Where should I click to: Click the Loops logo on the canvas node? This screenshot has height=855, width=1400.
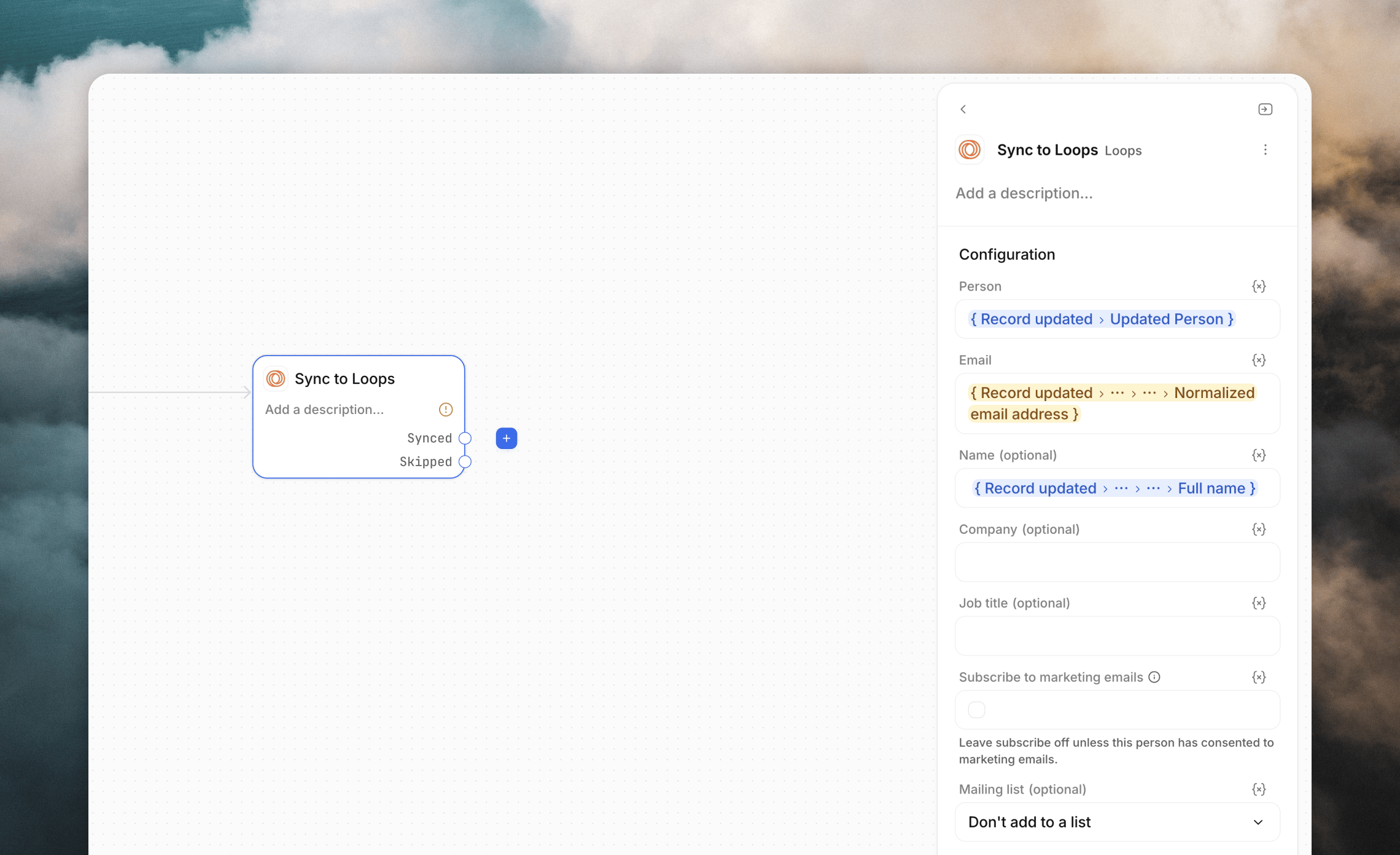point(276,378)
